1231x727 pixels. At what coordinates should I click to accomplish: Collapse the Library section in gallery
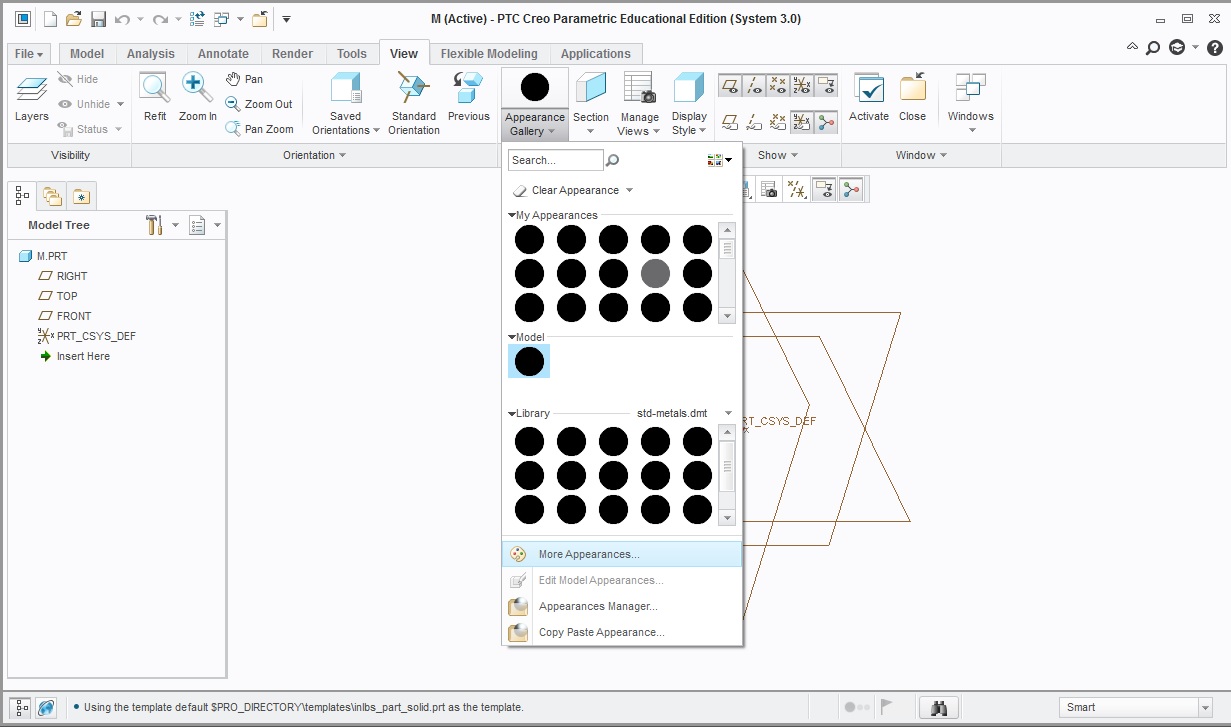tap(512, 413)
